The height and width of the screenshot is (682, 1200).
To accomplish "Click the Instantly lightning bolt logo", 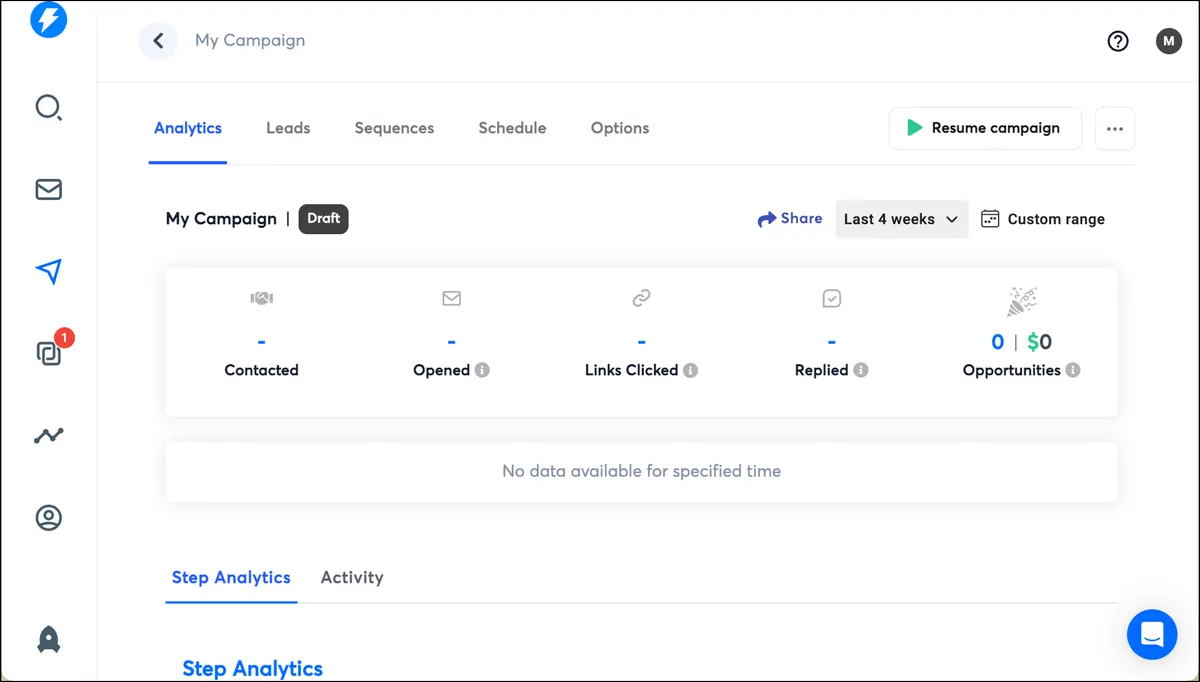I will click(x=48, y=19).
